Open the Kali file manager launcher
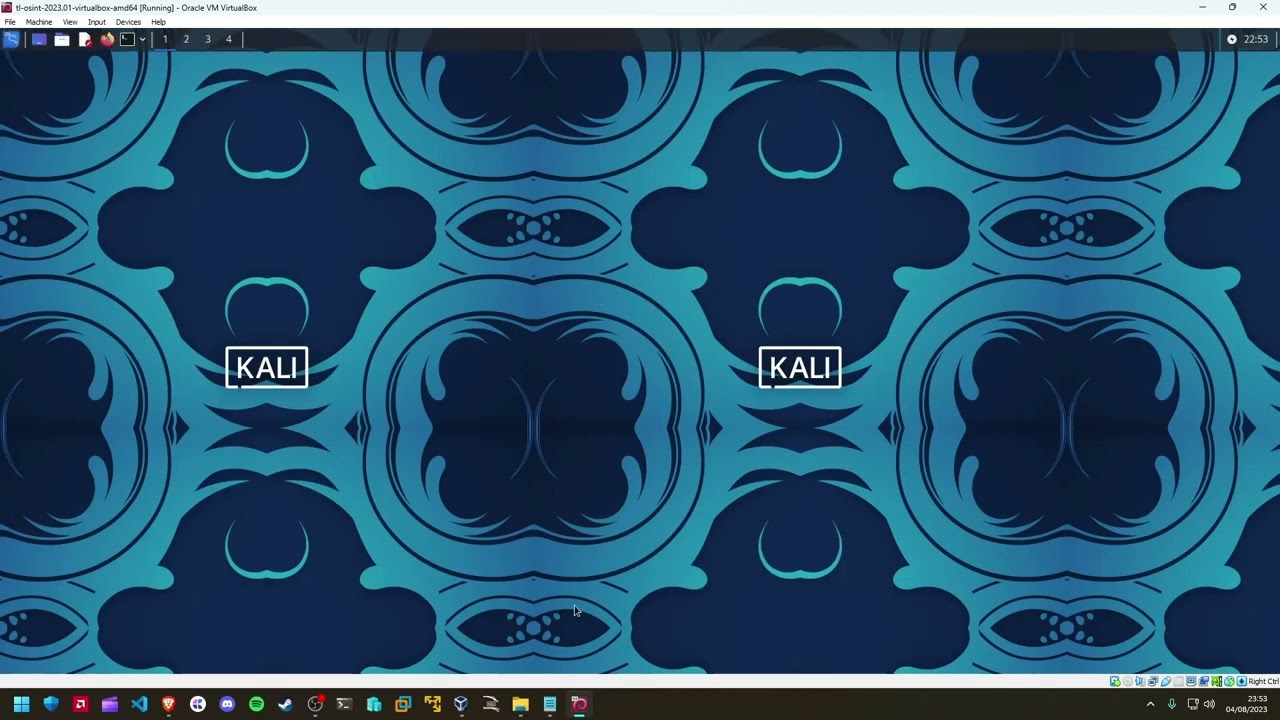The width and height of the screenshot is (1280, 720). [x=62, y=39]
